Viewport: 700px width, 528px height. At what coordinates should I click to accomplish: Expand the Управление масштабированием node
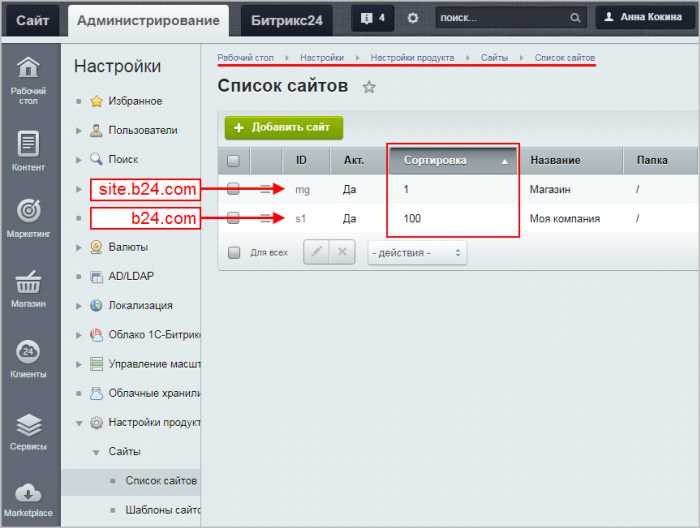click(79, 365)
